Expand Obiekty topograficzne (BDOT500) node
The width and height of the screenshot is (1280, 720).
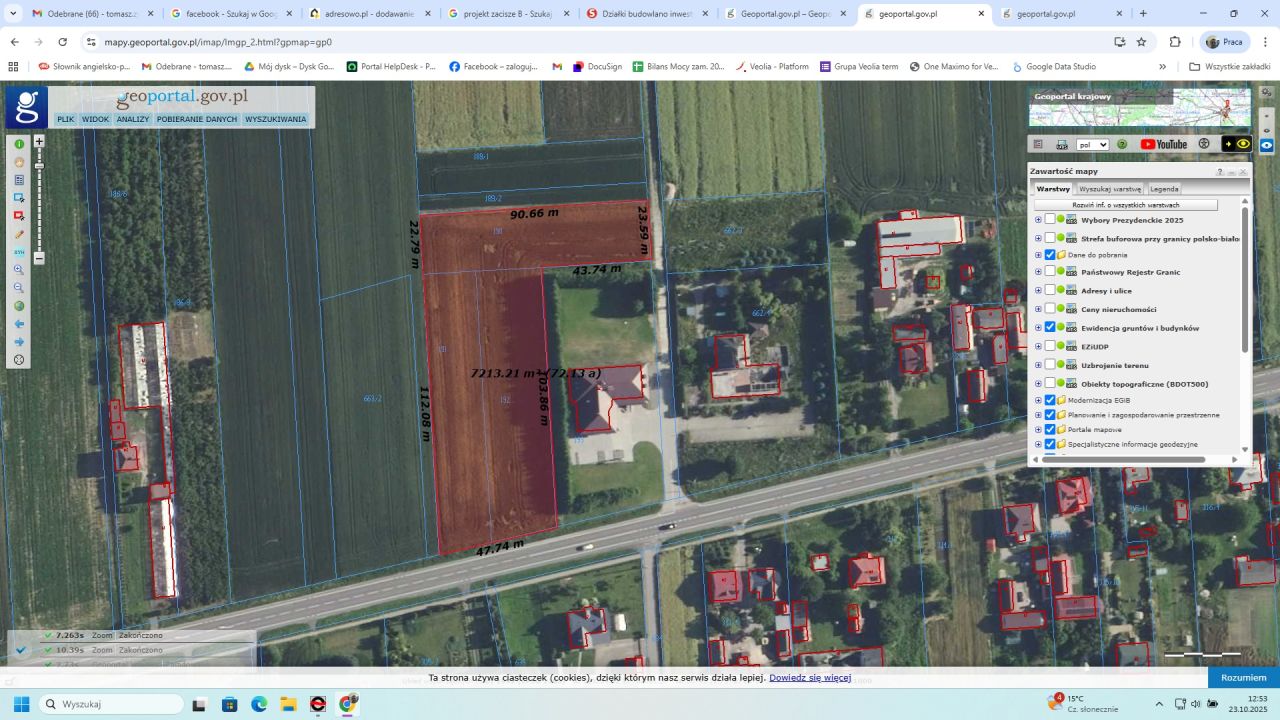pos(1038,384)
